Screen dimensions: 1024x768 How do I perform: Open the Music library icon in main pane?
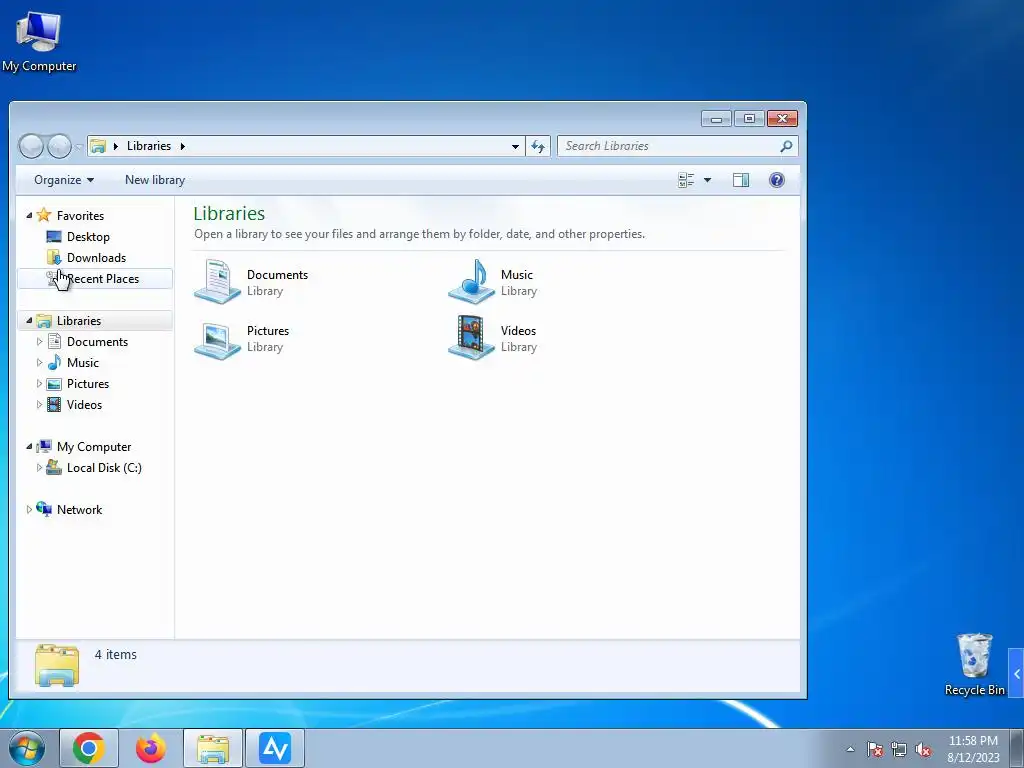pyautogui.click(x=472, y=281)
